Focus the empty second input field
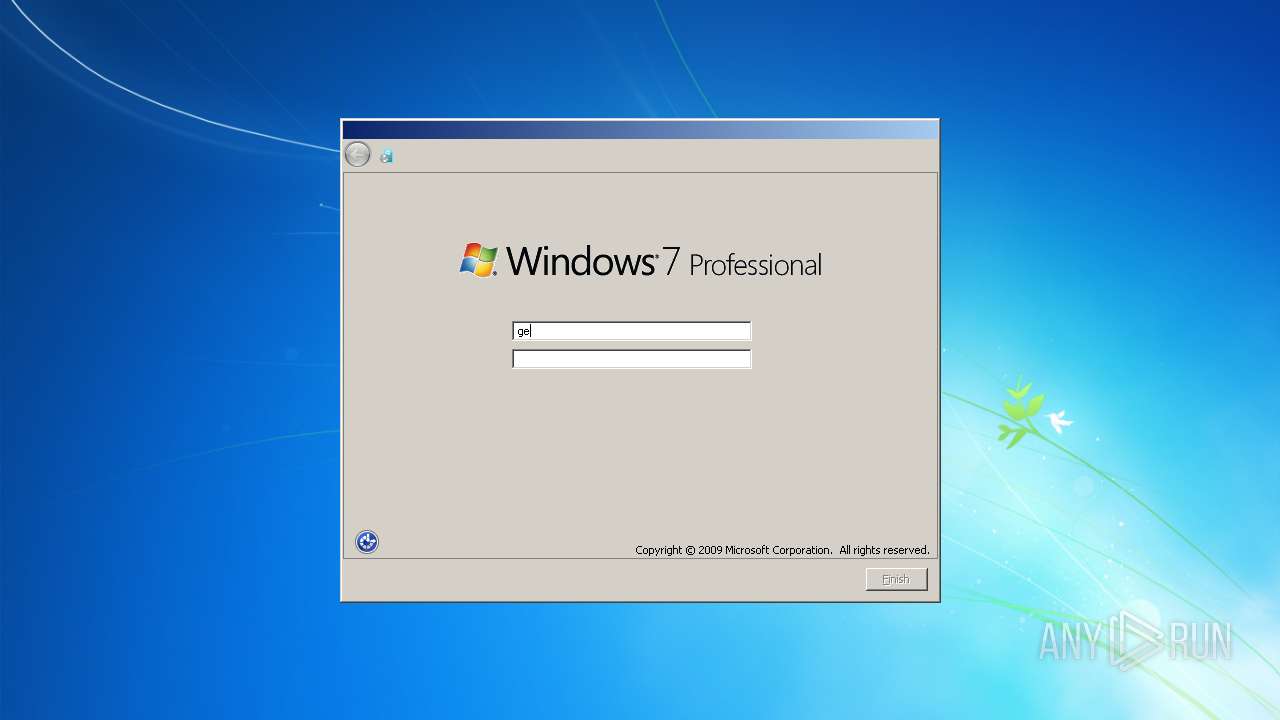This screenshot has width=1280, height=720. 631,359
